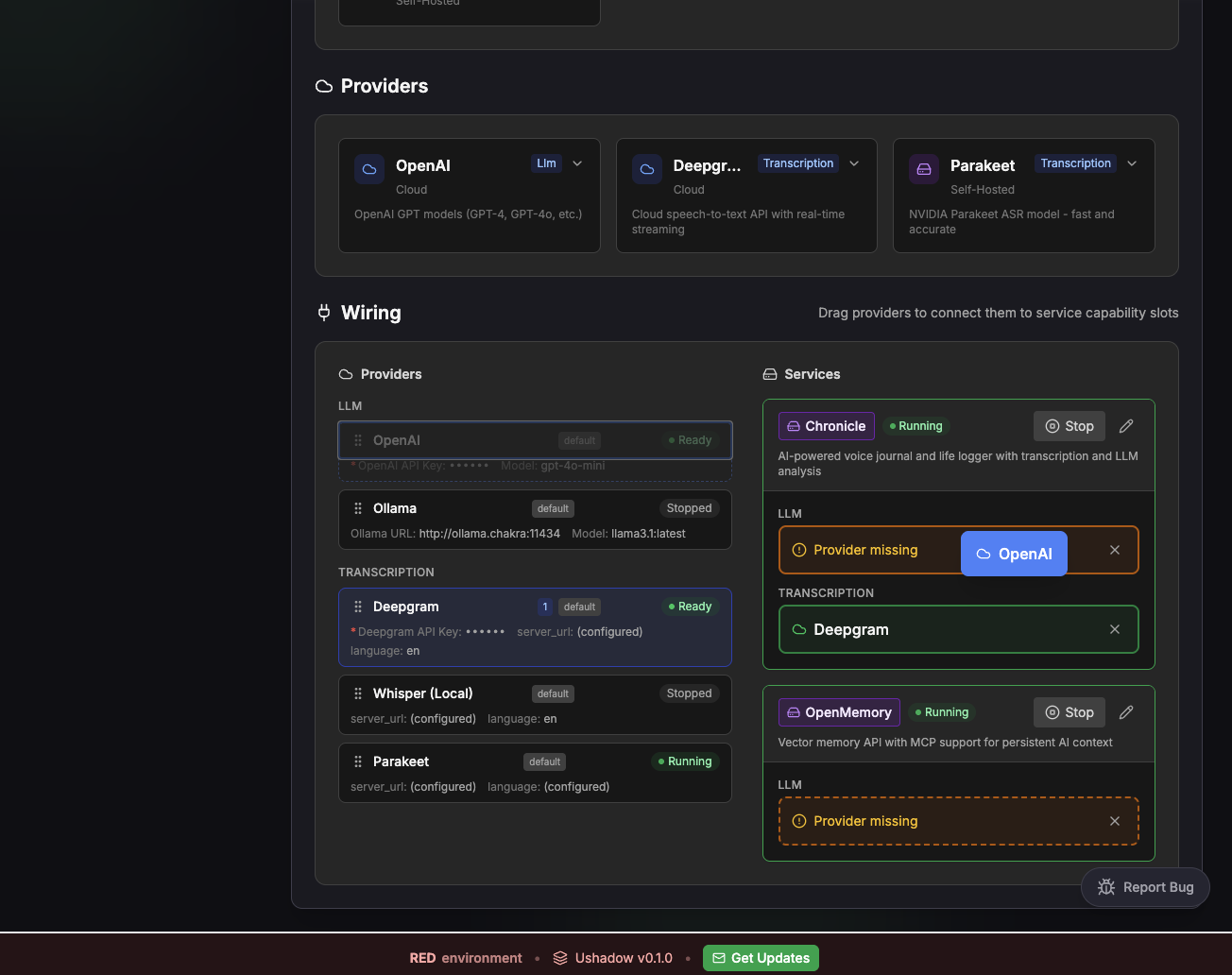The image size is (1232, 975).
Task: Expand the OpenAI provider card chevron
Action: [x=577, y=163]
